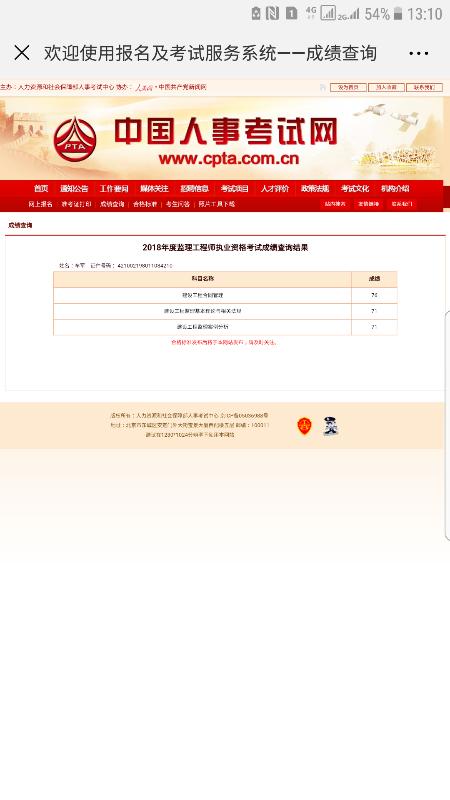
Task: Click the small page icon beside 设为首页
Action: tap(323, 88)
